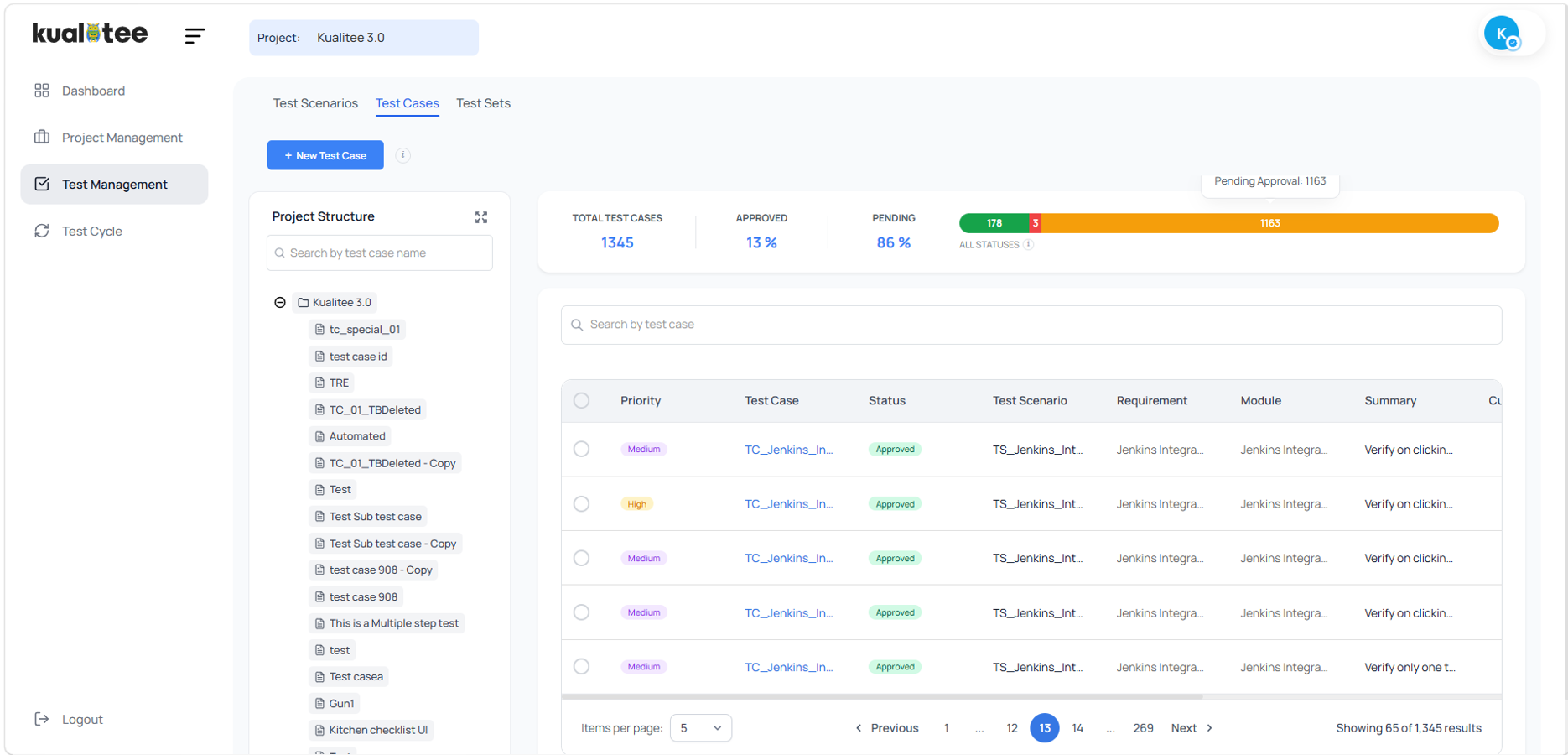Click the New Test Case button
Image resolution: width=1568 pixels, height=755 pixels.
click(325, 155)
